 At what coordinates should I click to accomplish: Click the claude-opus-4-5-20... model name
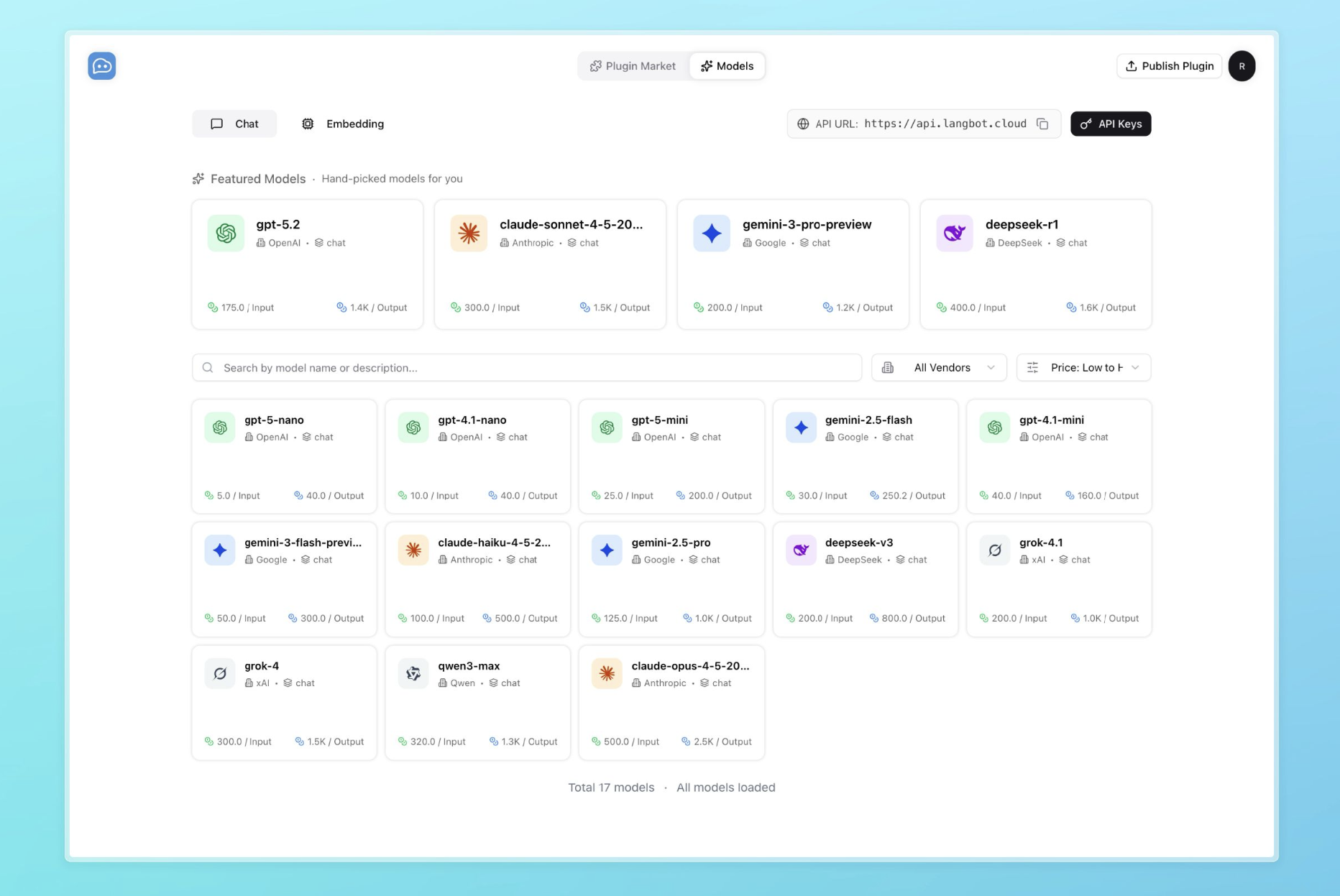click(x=690, y=666)
